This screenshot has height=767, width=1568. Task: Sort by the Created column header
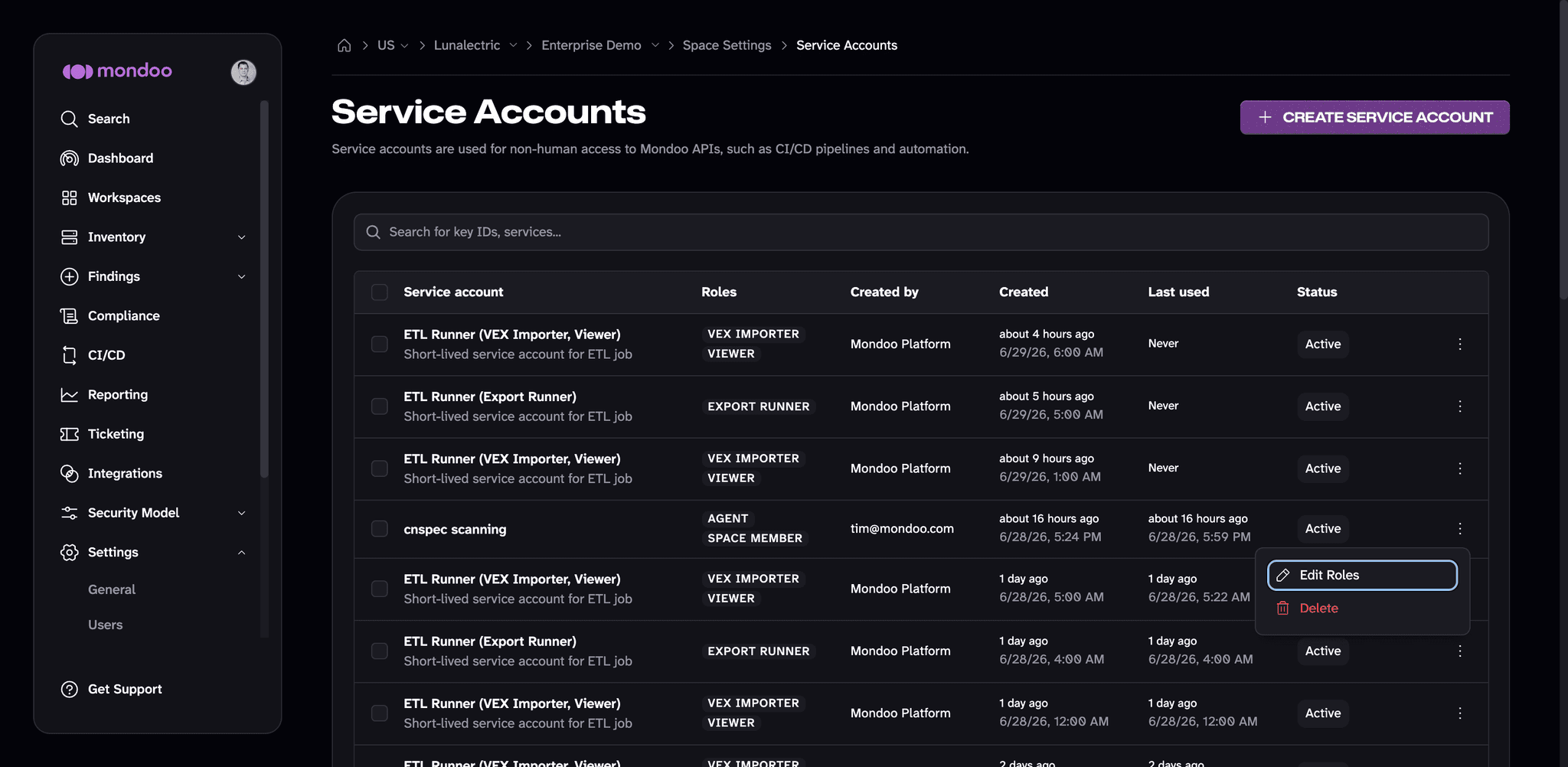click(1024, 292)
